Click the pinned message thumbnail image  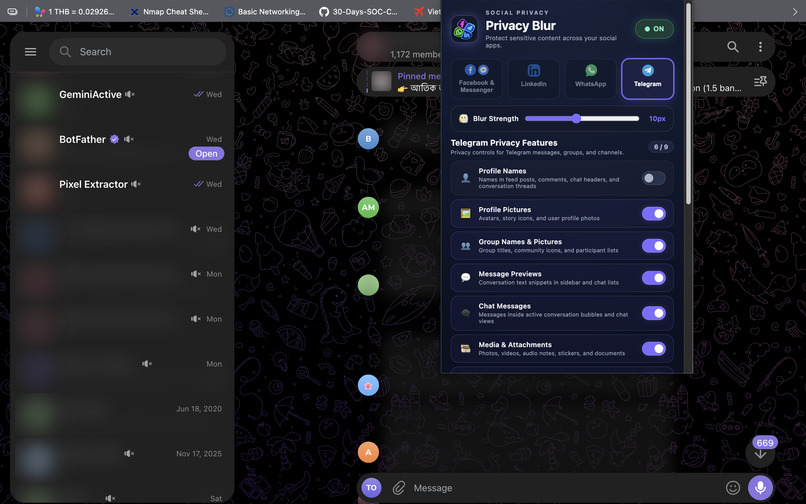coord(381,81)
